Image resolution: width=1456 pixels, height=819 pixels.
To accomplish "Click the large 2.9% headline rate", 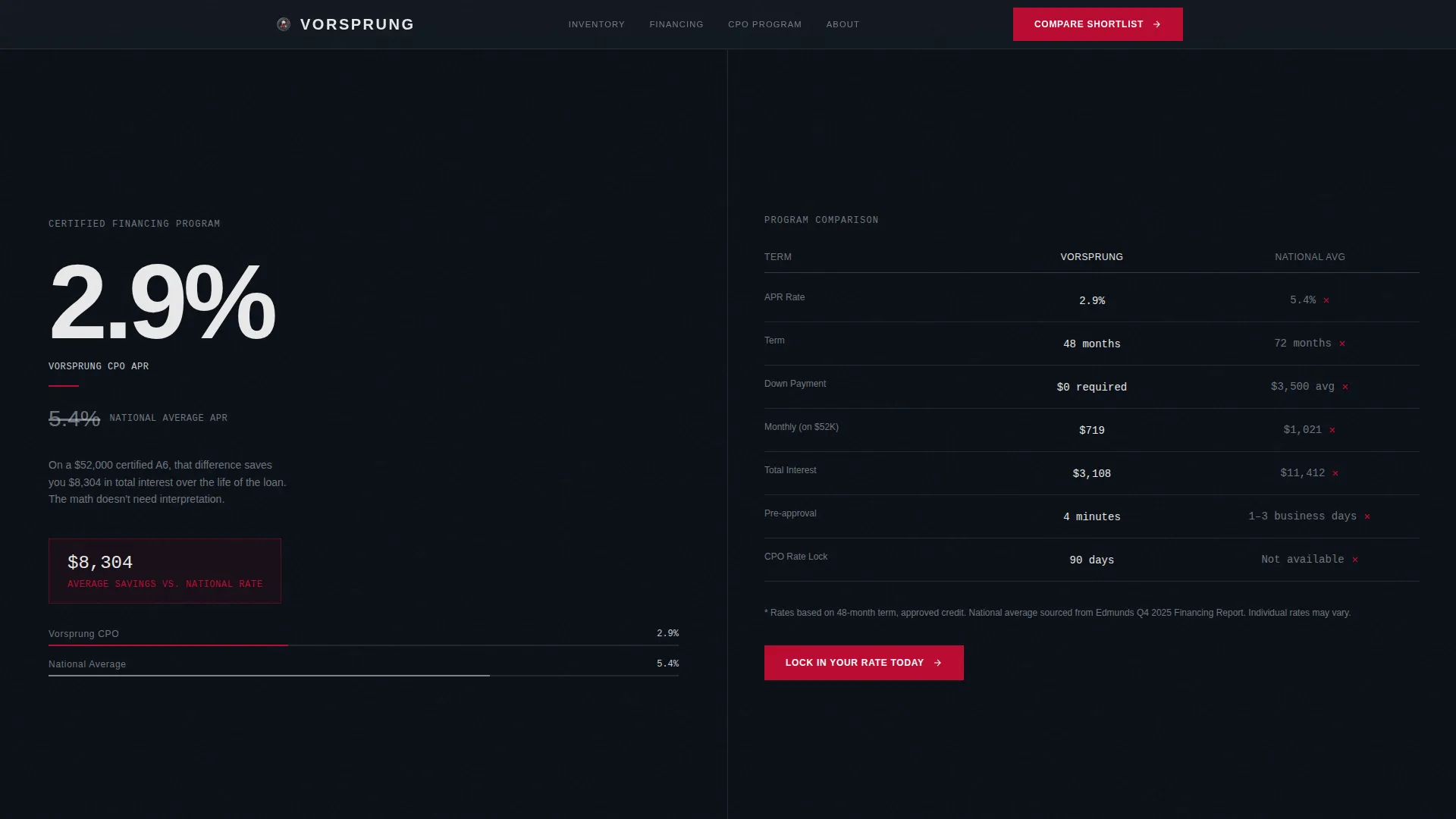I will point(162,302).
